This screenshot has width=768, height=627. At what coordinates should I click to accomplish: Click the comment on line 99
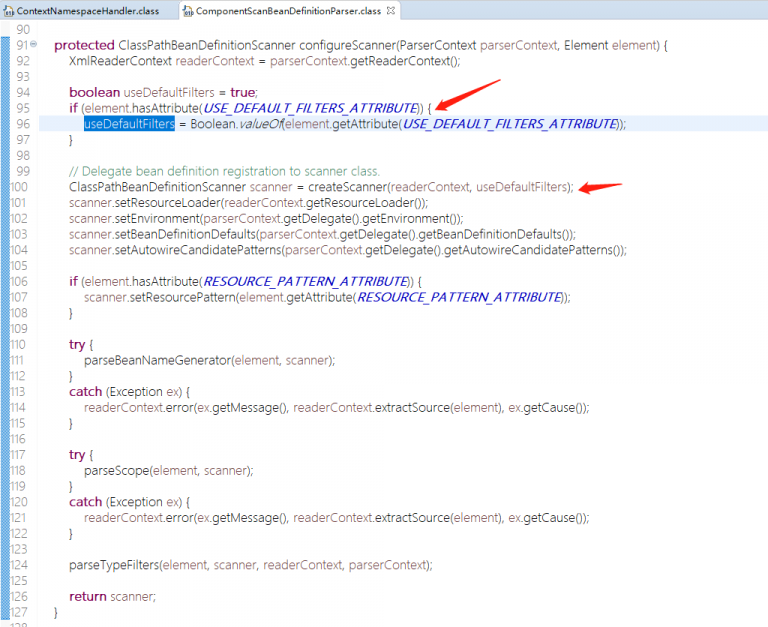[224, 171]
